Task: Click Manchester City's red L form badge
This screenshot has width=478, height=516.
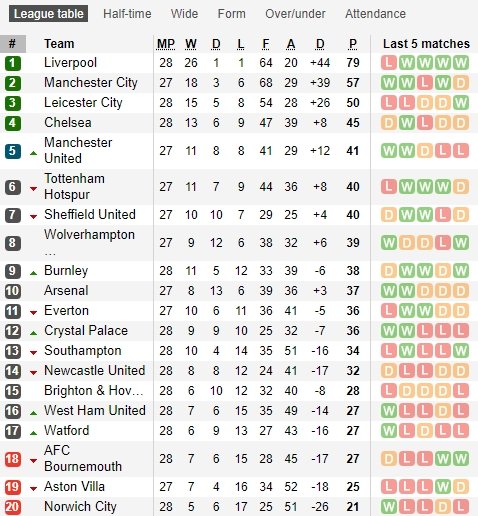Action: pos(425,83)
